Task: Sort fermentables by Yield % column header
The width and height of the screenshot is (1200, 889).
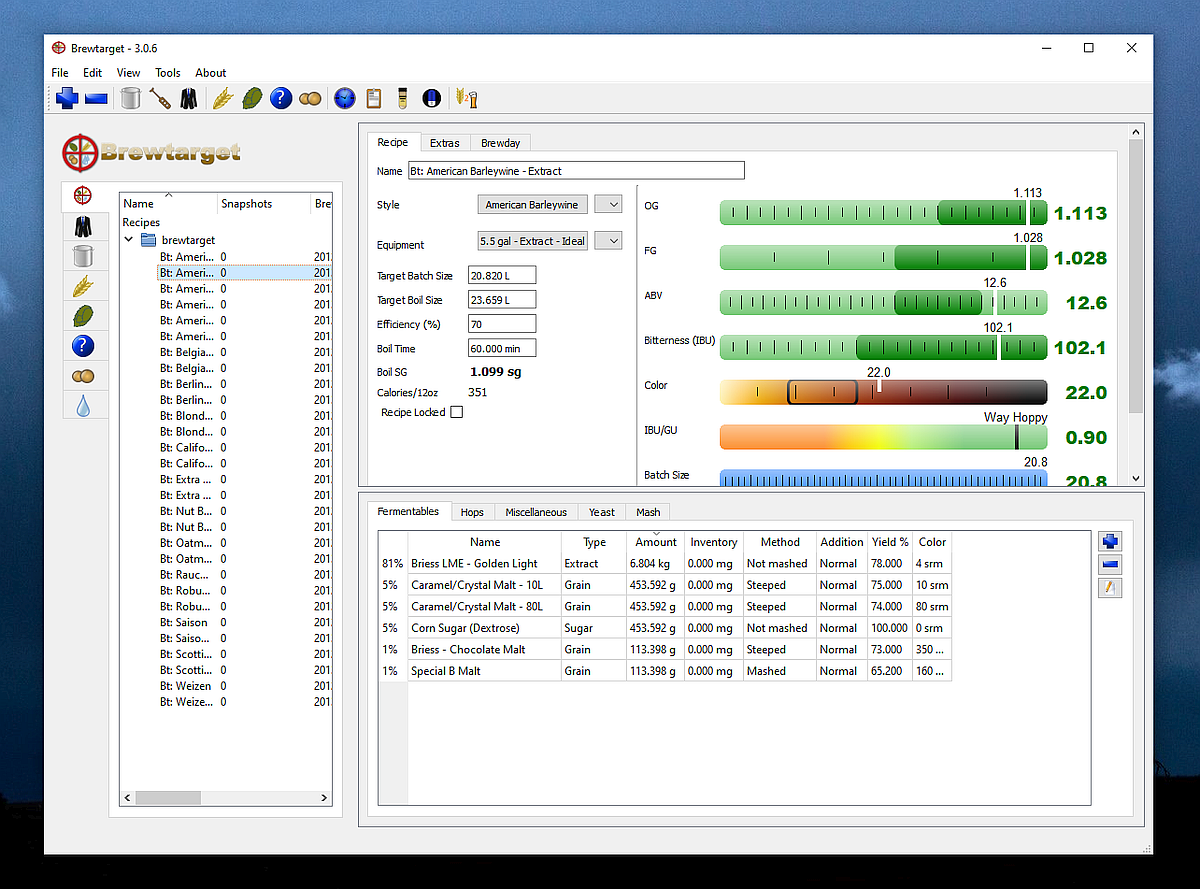Action: pyautogui.click(x=890, y=542)
